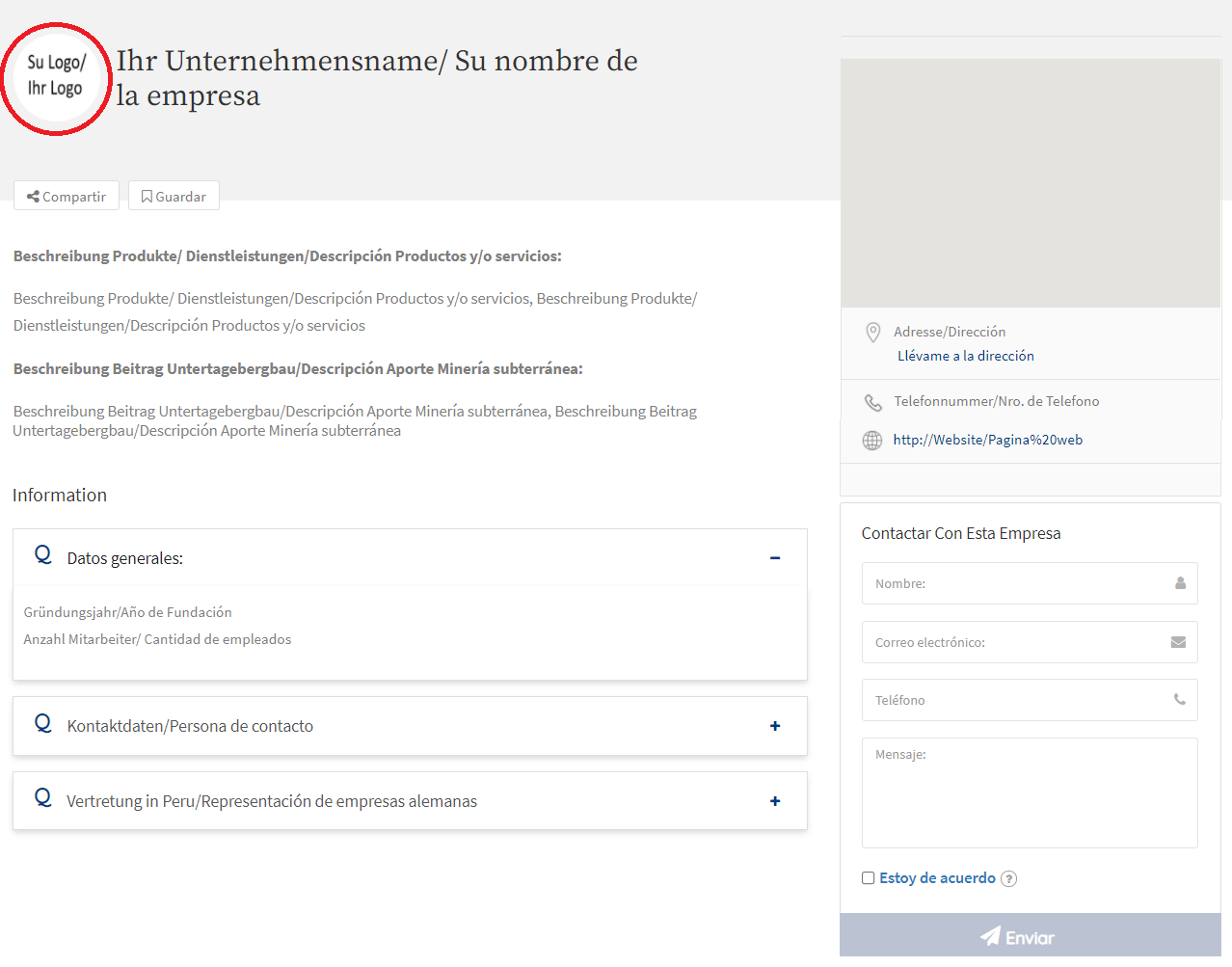This screenshot has width=1232, height=967.
Task: Click the location pin icon beside Adresse/Dirección
Action: (872, 333)
